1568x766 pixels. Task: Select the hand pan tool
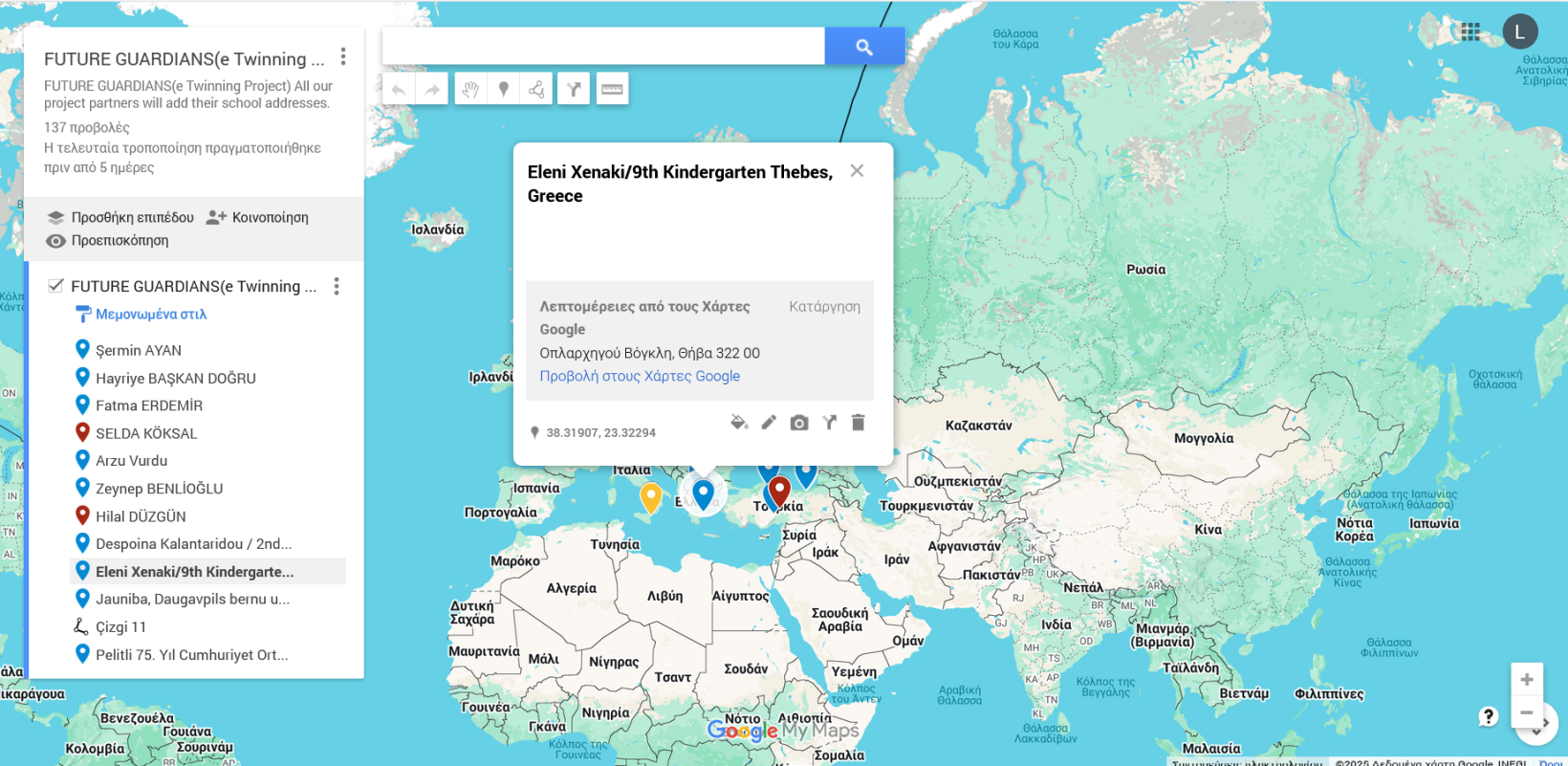coord(469,90)
